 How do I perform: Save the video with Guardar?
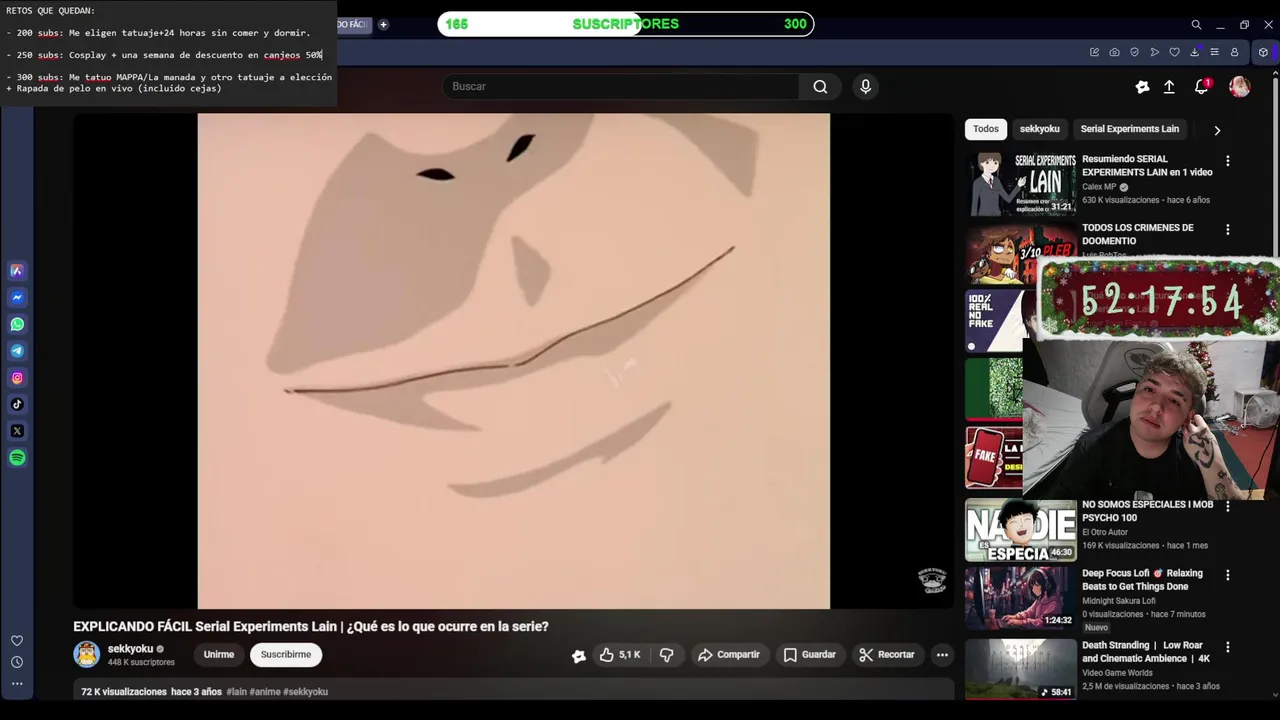tap(810, 655)
